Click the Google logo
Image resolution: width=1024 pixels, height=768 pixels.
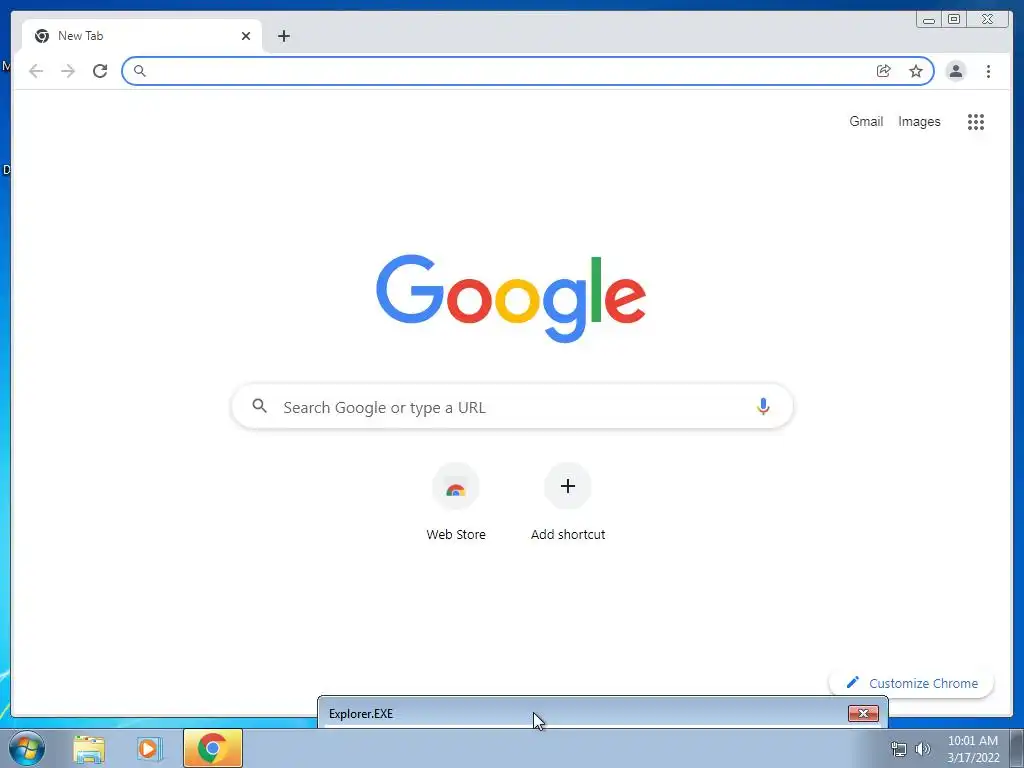511,298
